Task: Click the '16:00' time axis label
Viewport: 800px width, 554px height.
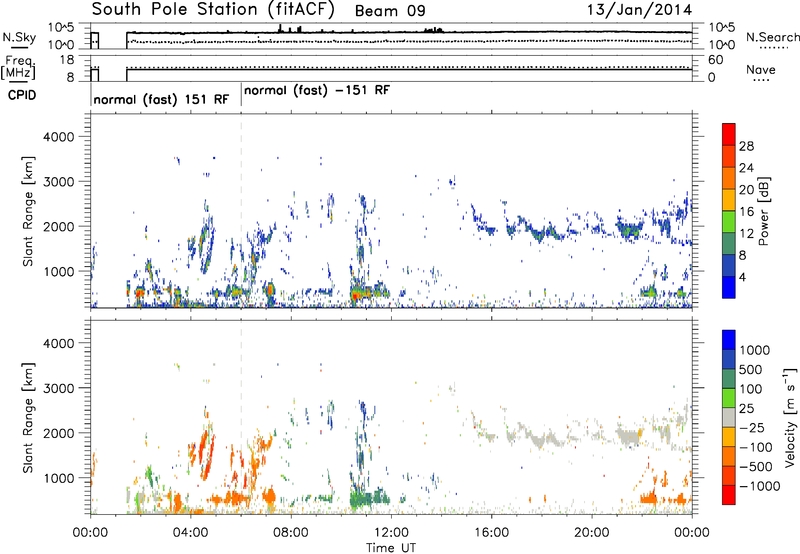Action: [x=491, y=533]
